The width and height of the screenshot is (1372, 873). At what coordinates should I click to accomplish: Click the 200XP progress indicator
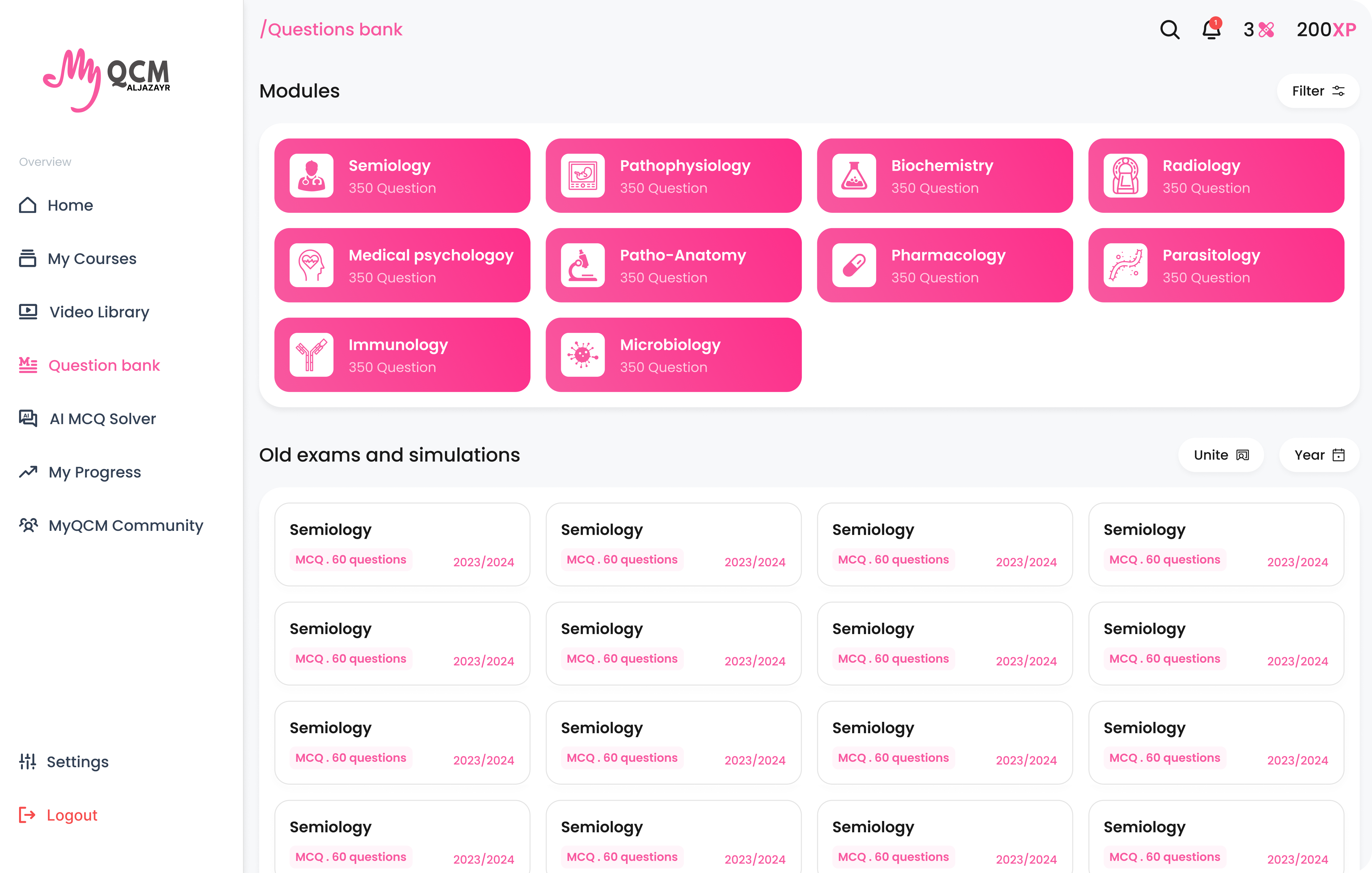(x=1326, y=30)
